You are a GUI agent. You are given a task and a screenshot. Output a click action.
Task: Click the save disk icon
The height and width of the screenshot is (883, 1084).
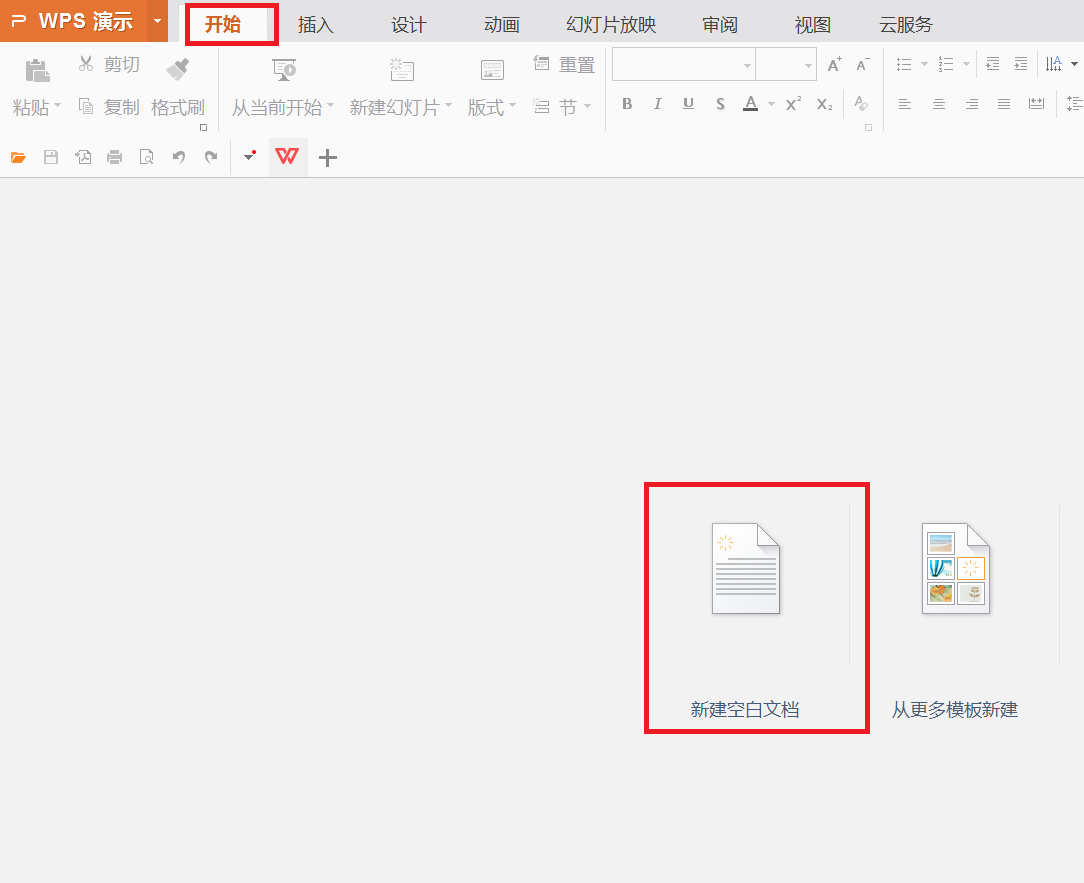click(50, 157)
